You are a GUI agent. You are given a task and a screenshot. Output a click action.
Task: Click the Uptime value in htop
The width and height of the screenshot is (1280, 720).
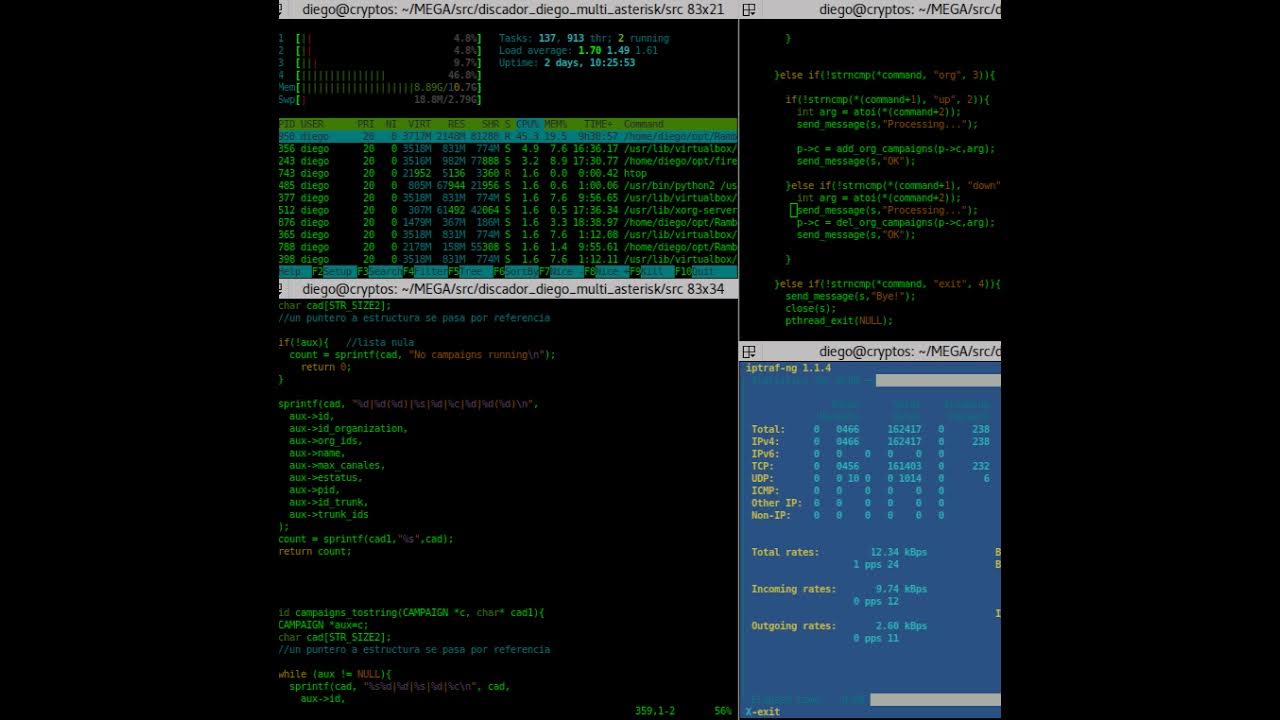(x=589, y=62)
